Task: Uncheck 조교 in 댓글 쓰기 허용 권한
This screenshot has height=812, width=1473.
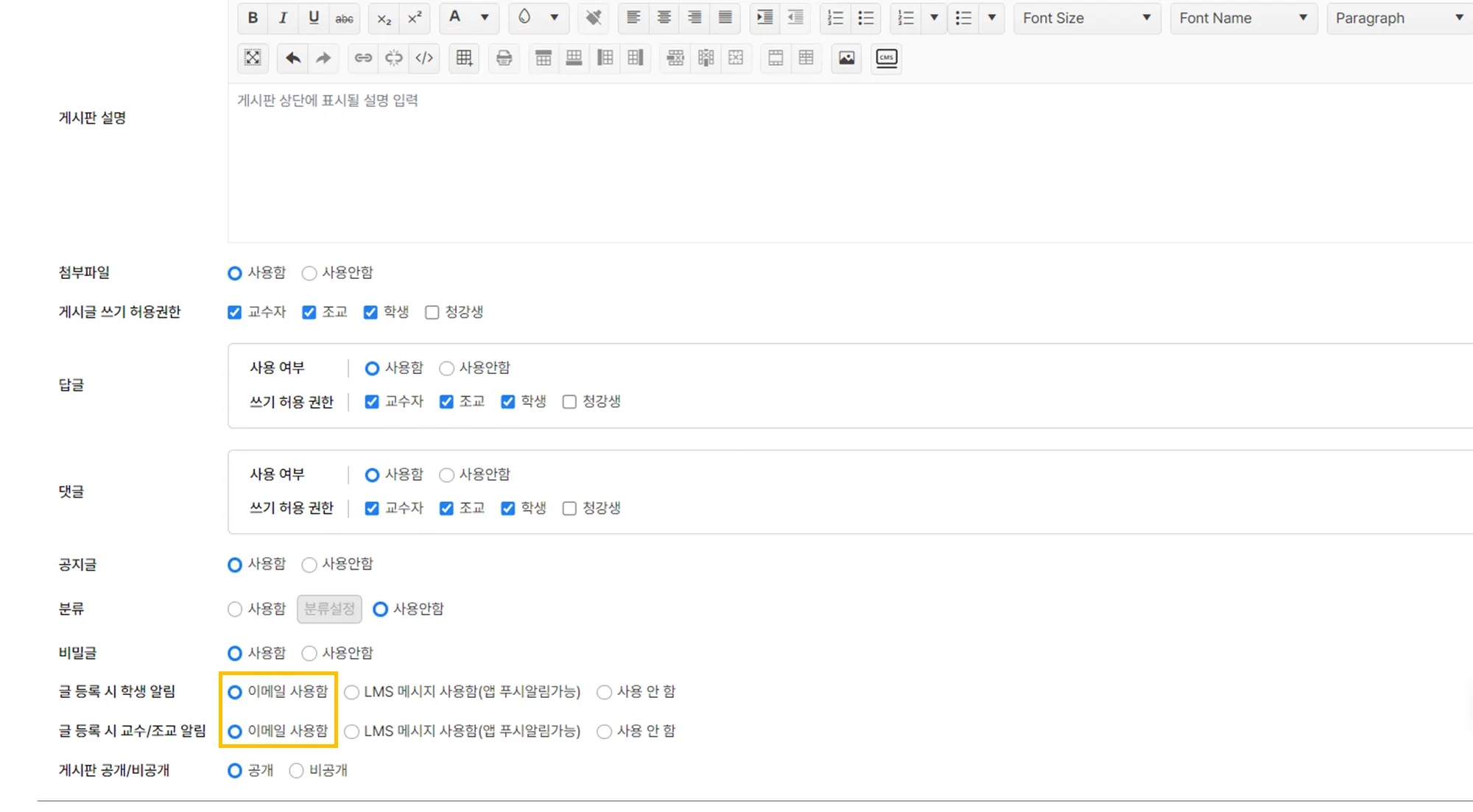Action: coord(446,508)
